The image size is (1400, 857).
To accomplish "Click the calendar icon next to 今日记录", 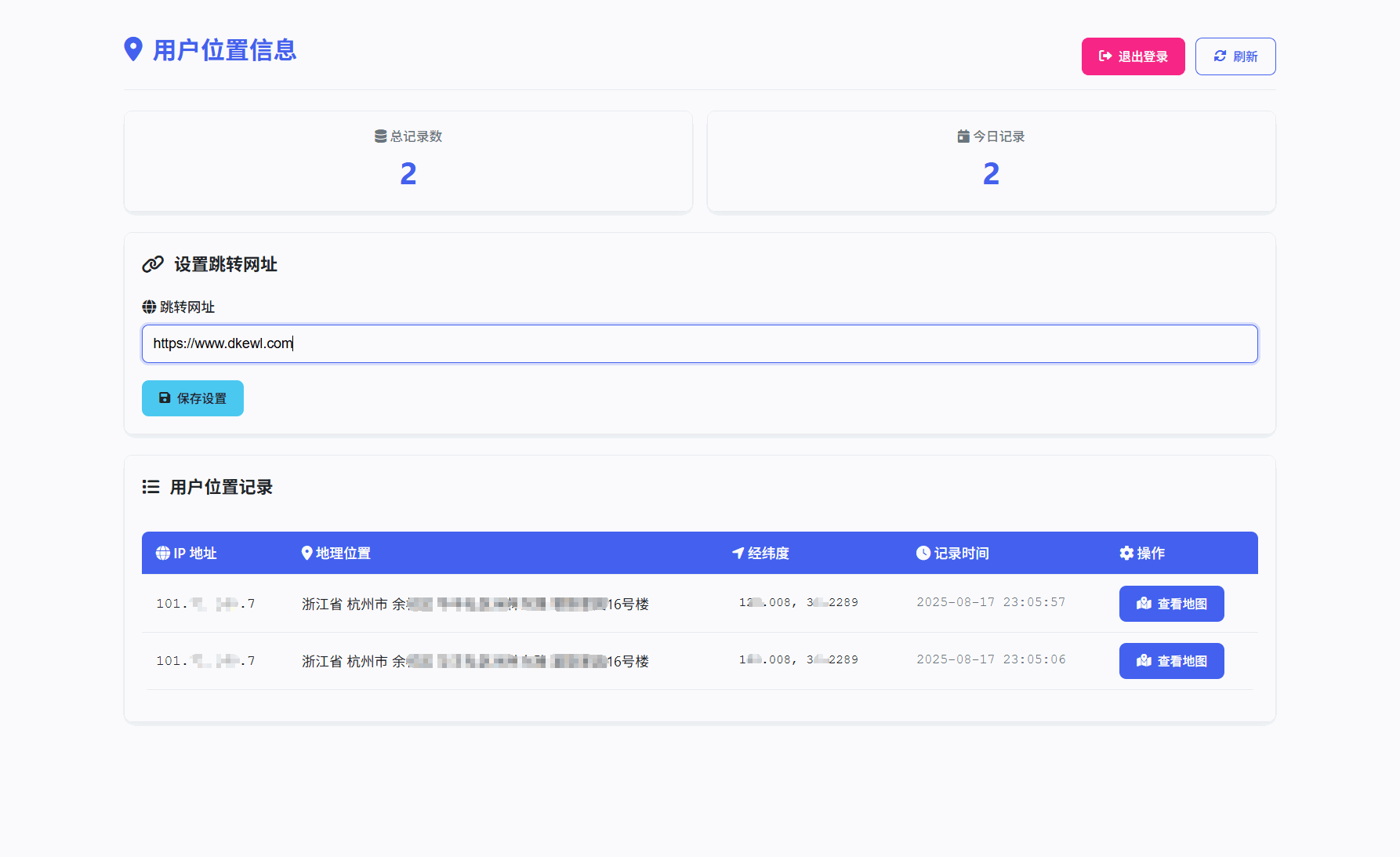I will 963,136.
